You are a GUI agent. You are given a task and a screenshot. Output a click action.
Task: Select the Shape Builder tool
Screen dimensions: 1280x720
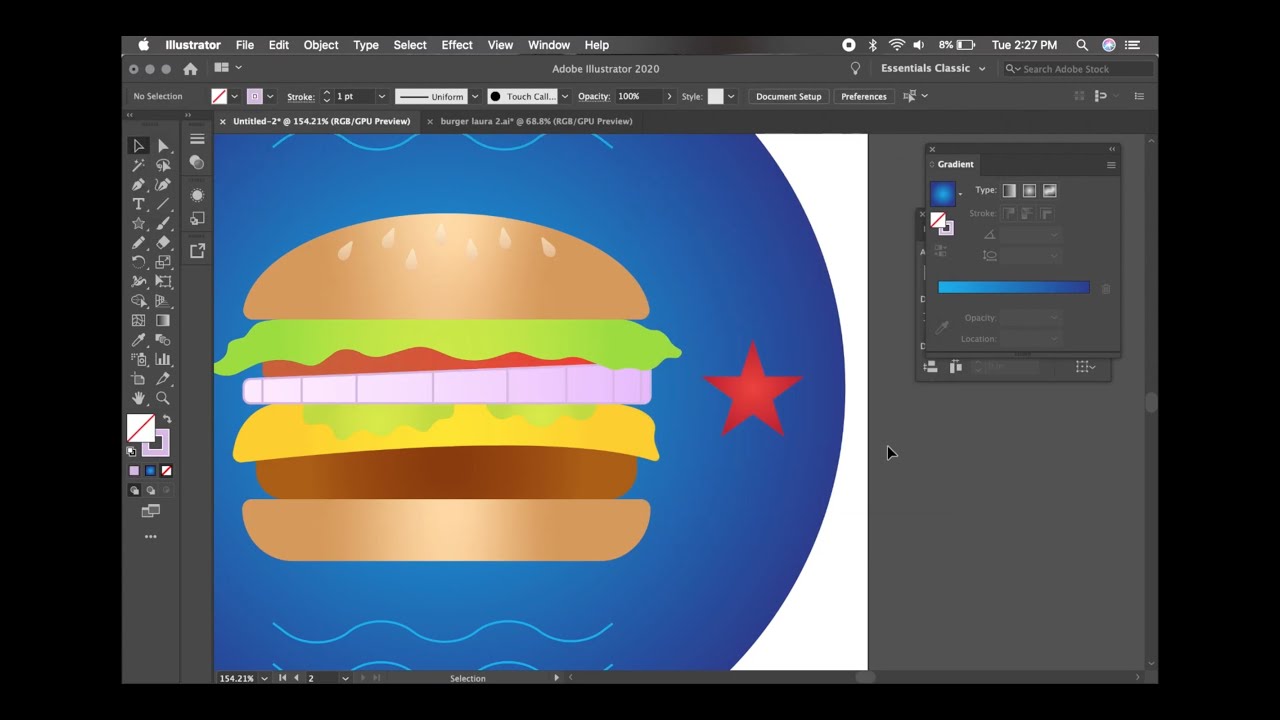(x=138, y=301)
